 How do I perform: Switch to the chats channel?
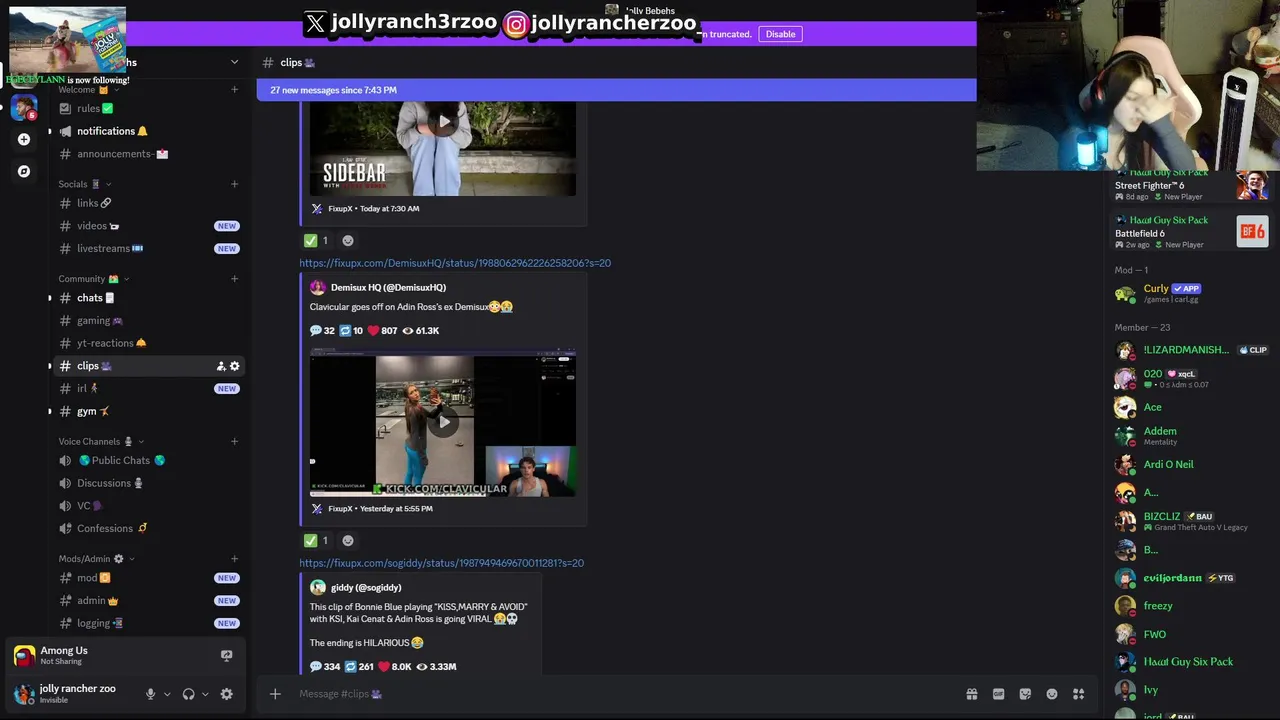coord(148,298)
